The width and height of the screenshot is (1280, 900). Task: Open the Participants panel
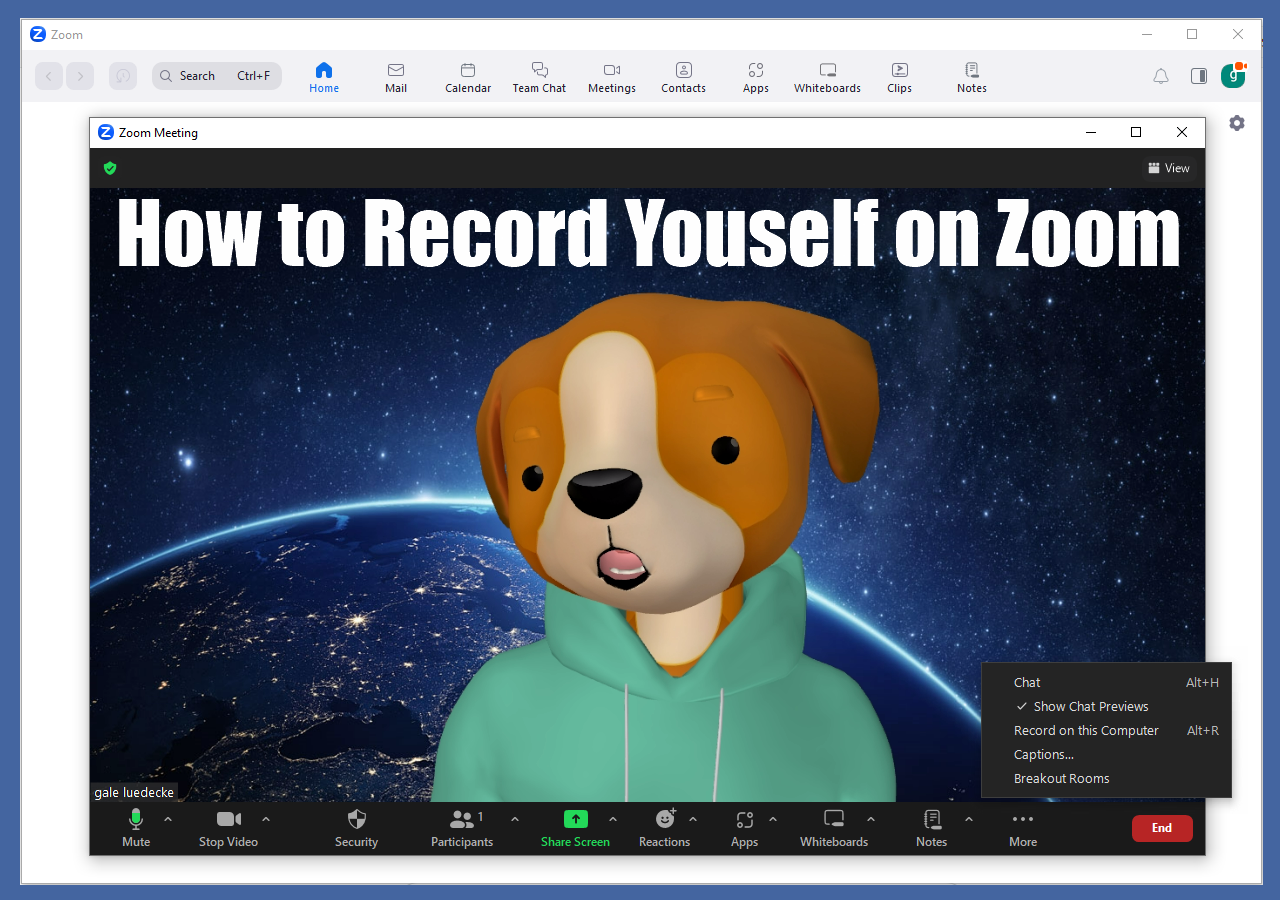461,828
